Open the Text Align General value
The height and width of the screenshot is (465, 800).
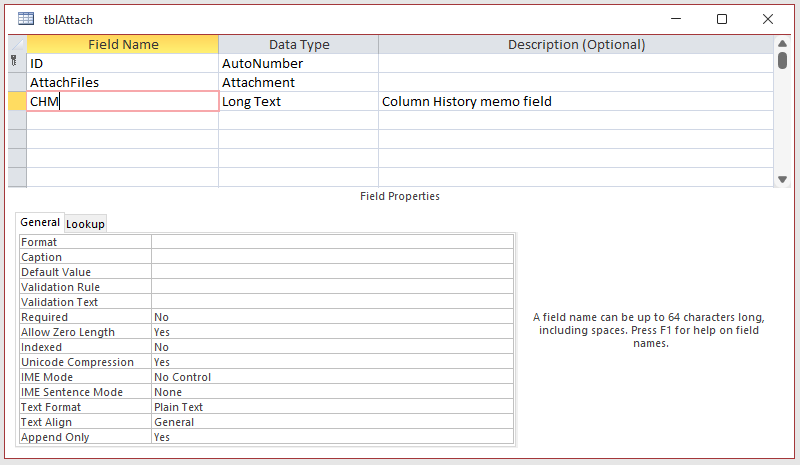pos(332,422)
